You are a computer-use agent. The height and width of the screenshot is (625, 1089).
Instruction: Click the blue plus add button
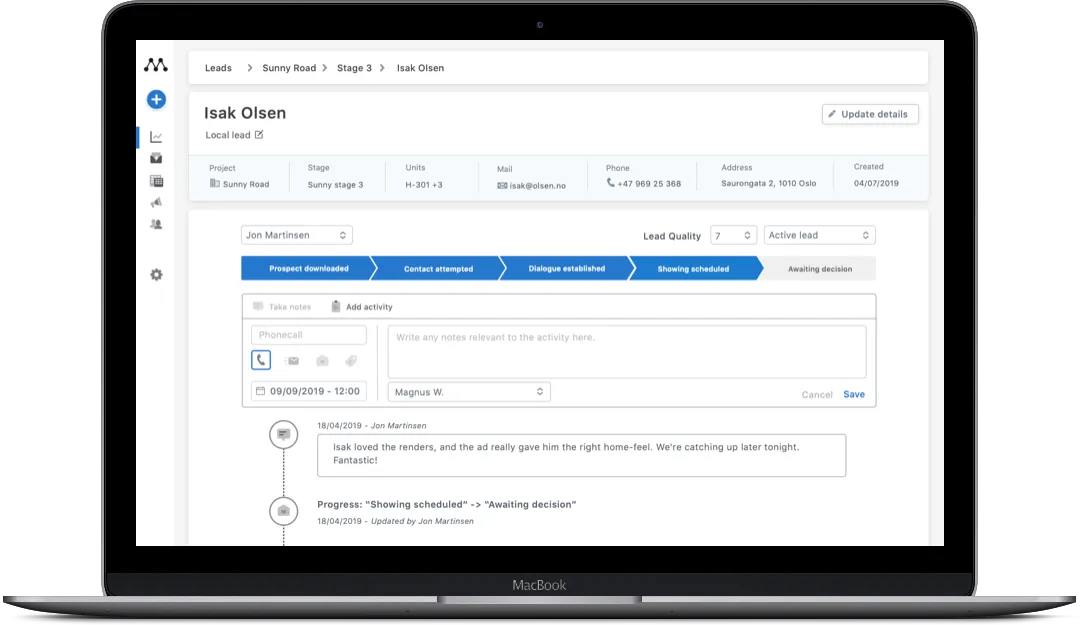[x=156, y=99]
